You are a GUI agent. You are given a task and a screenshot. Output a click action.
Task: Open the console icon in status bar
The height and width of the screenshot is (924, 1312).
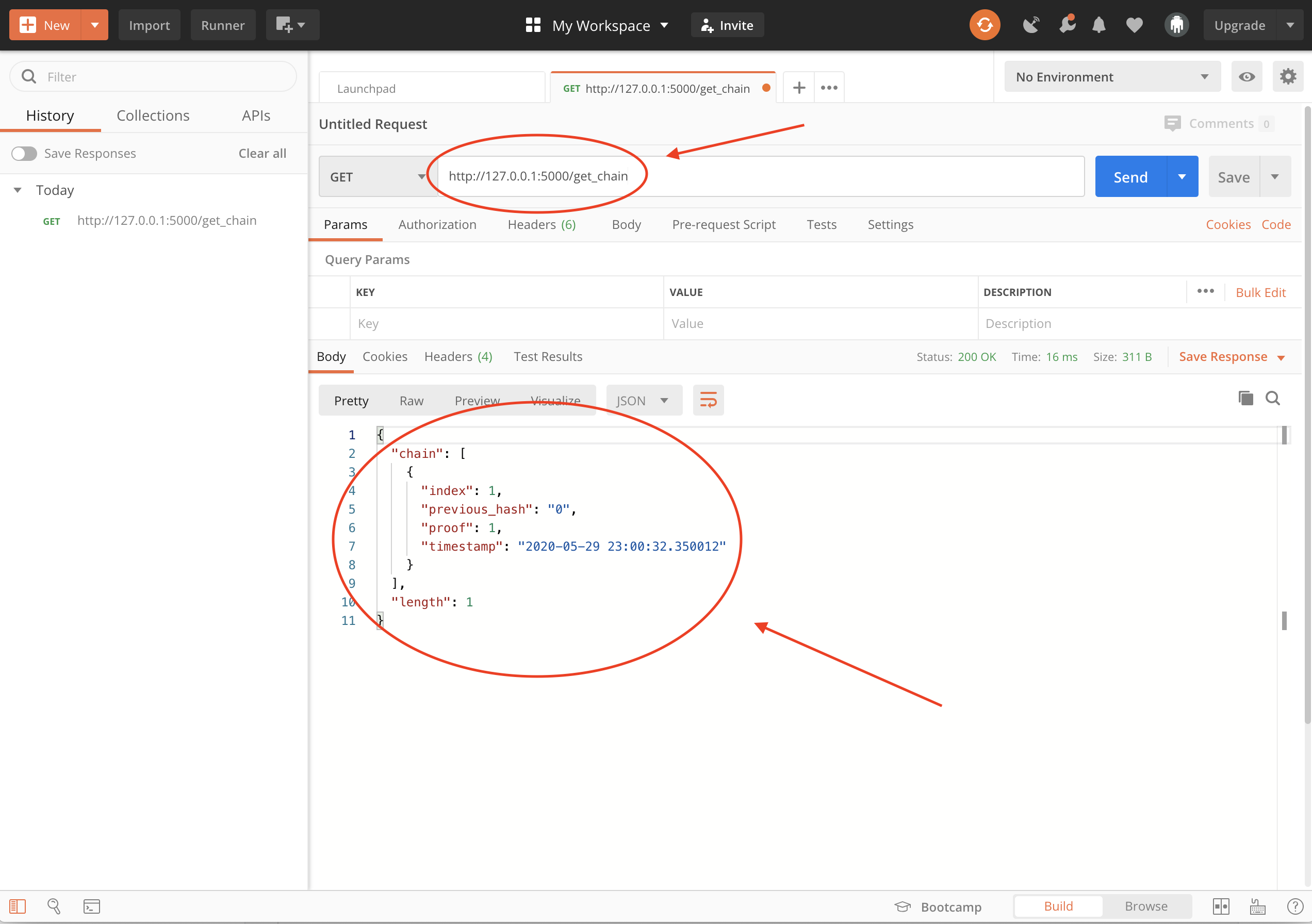click(91, 906)
